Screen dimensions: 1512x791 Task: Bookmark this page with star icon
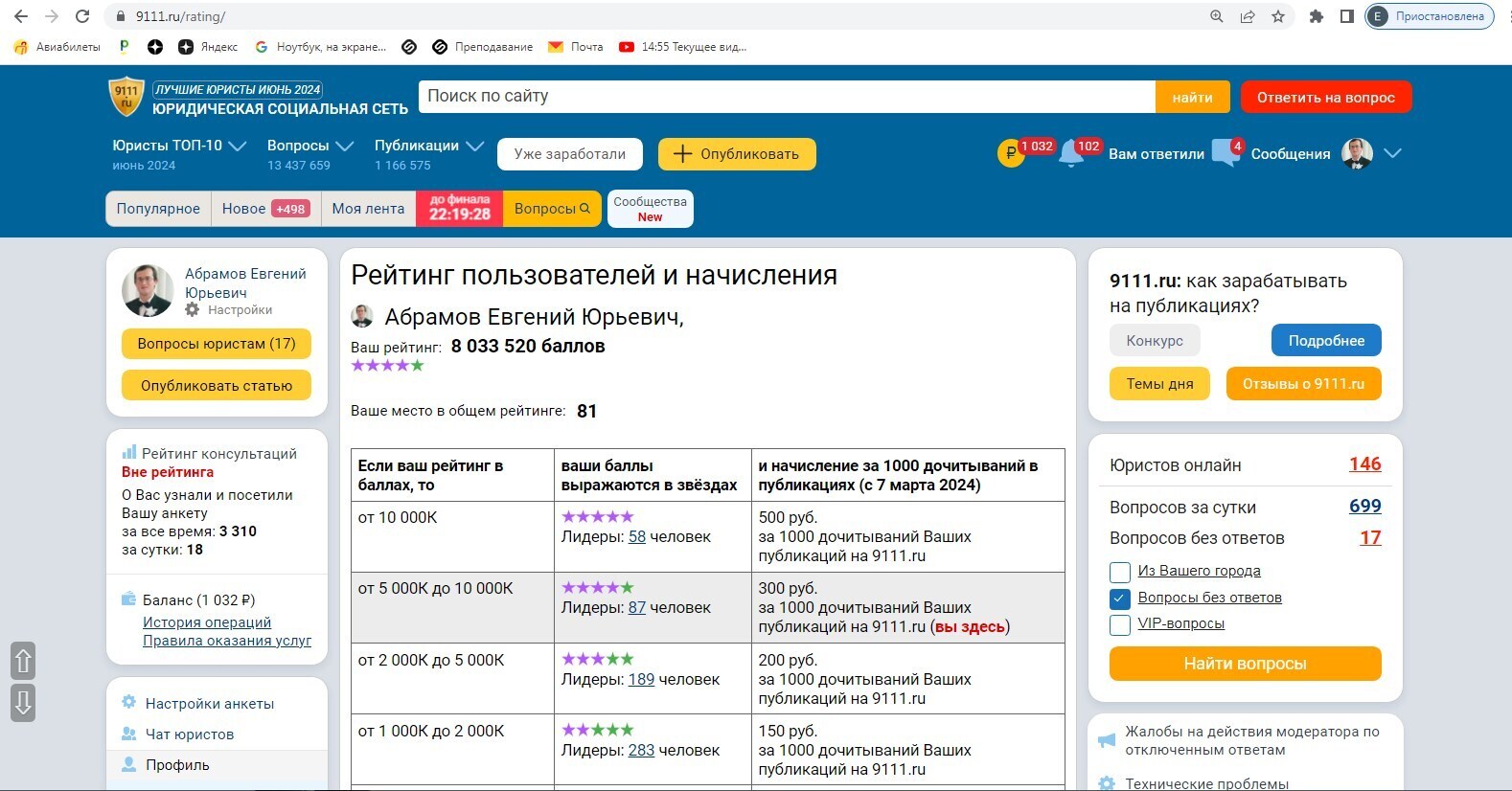pos(1278,16)
